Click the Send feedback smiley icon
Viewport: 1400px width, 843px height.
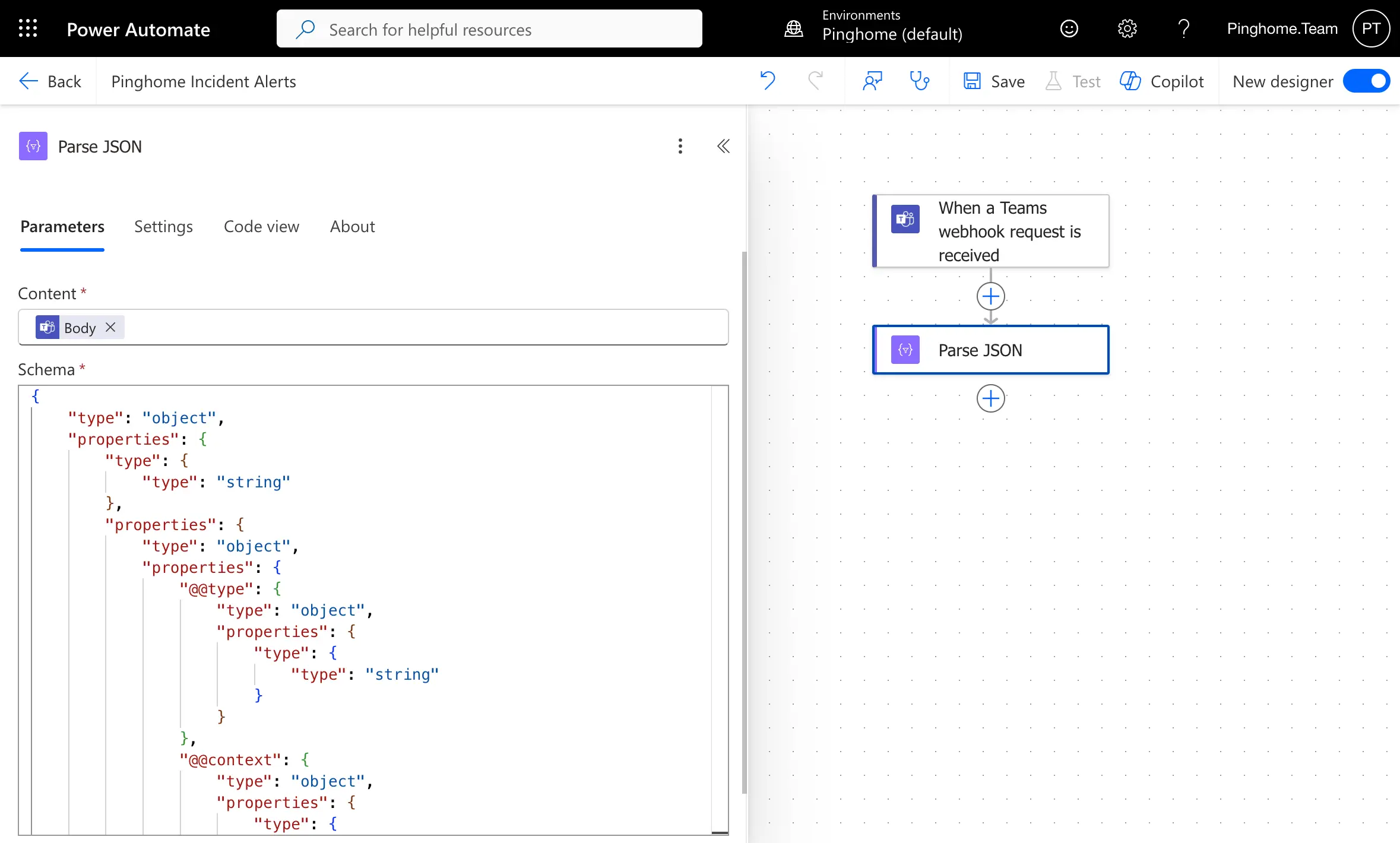point(1069,28)
